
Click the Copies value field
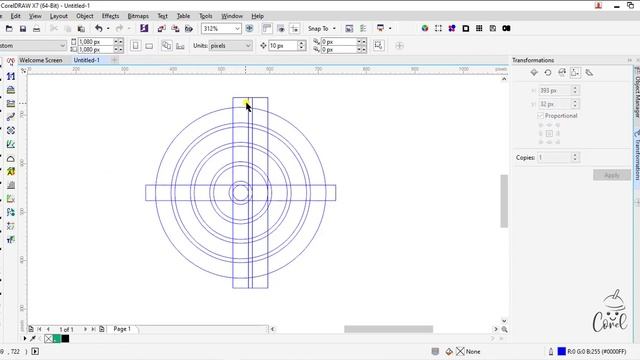coord(554,157)
